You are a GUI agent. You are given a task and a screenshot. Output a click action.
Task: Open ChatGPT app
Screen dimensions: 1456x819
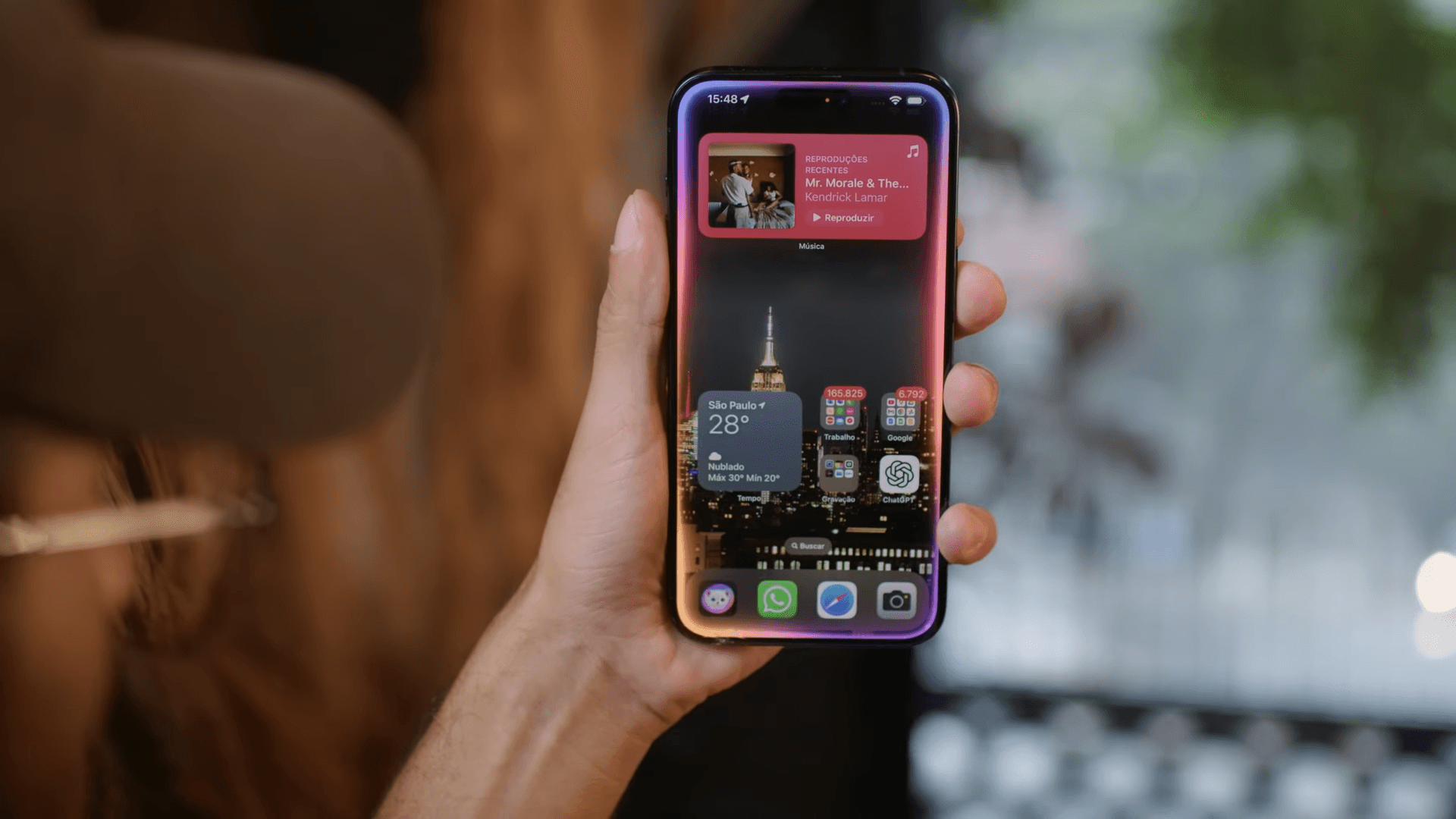pos(898,474)
